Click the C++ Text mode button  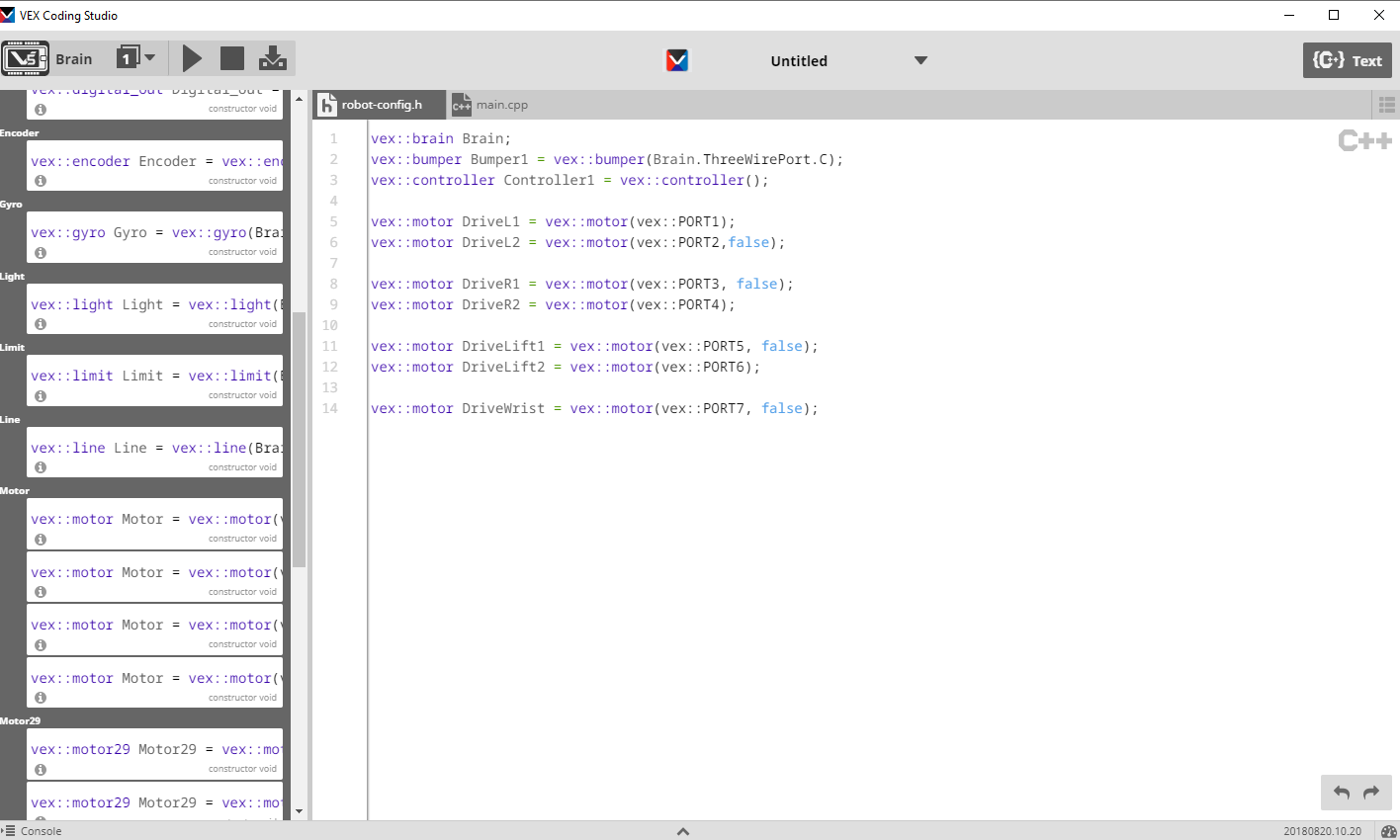[x=1347, y=60]
